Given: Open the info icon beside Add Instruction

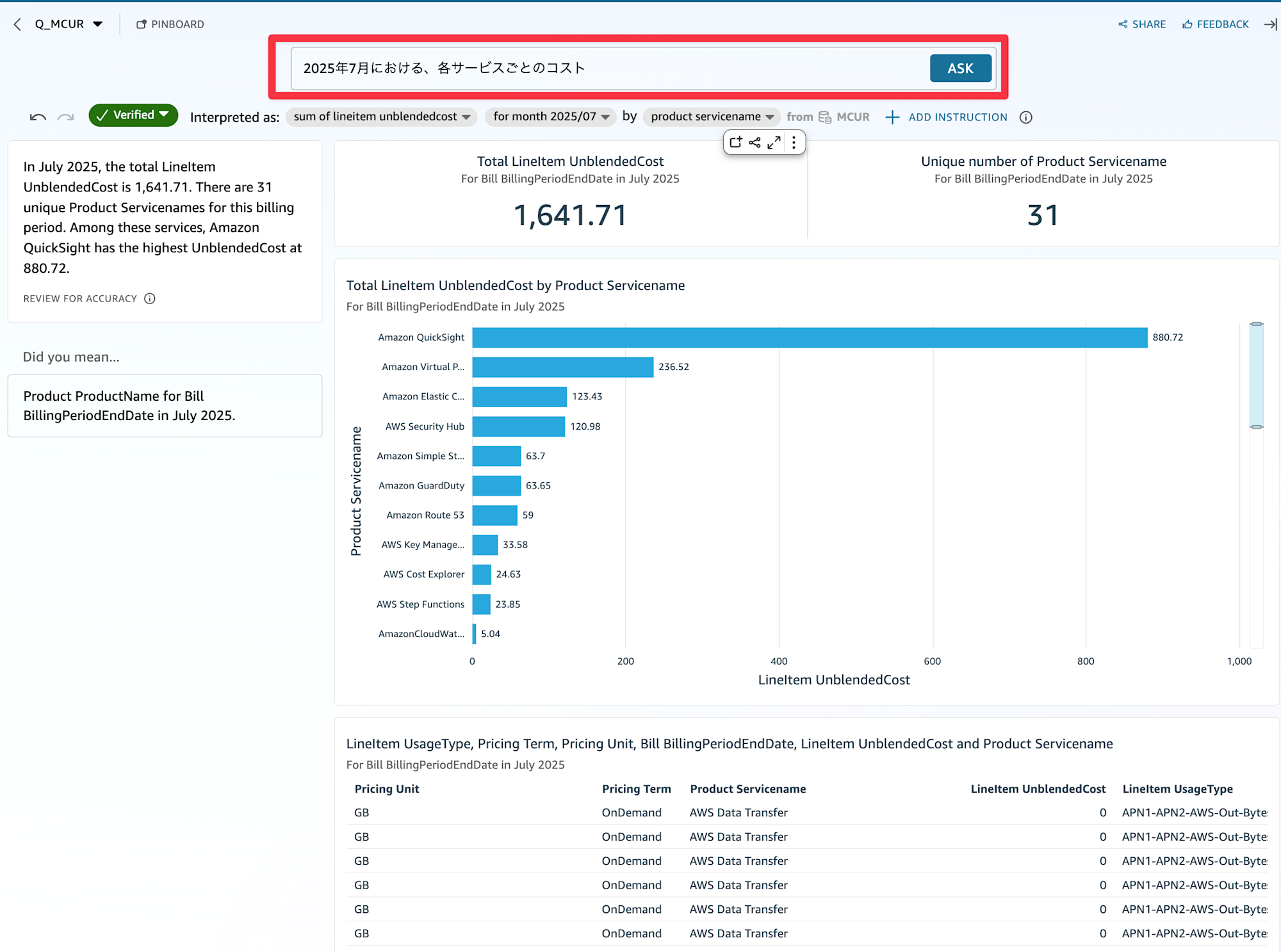Looking at the screenshot, I should [x=1025, y=117].
